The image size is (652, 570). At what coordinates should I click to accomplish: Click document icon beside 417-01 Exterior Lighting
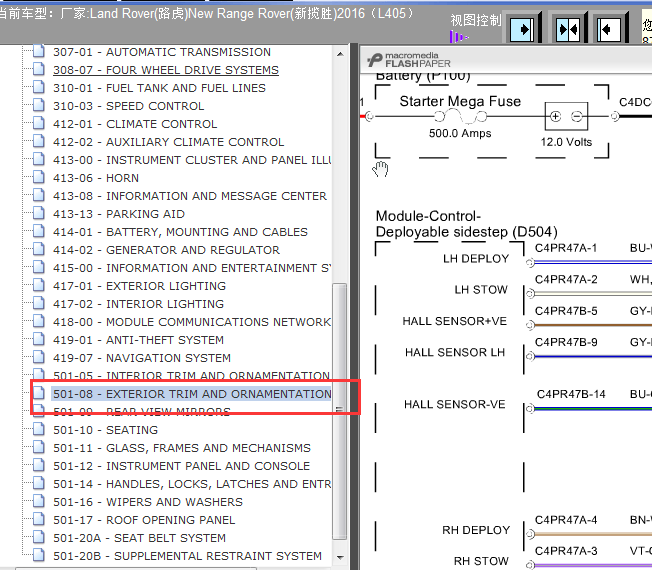(39, 285)
